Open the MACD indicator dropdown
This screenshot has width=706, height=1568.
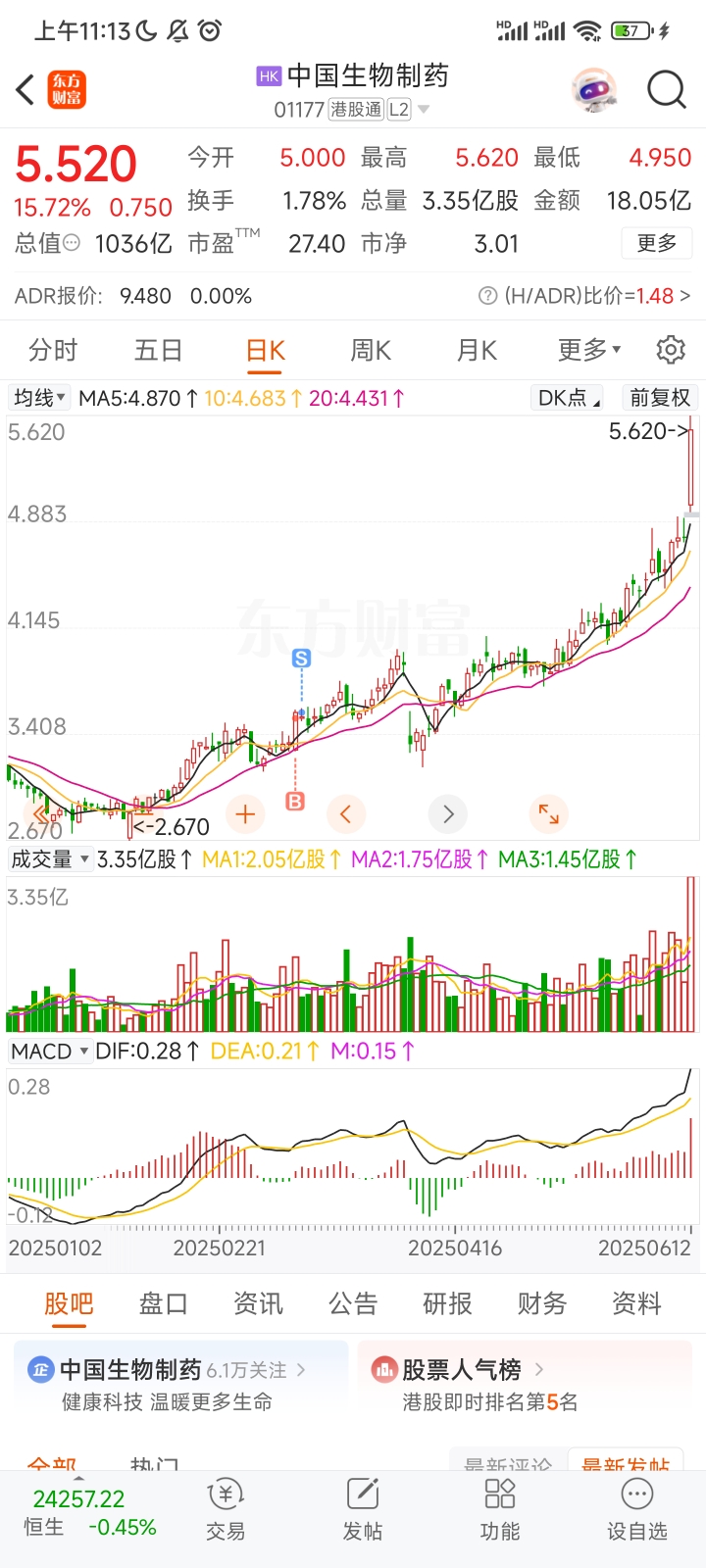click(50, 1052)
